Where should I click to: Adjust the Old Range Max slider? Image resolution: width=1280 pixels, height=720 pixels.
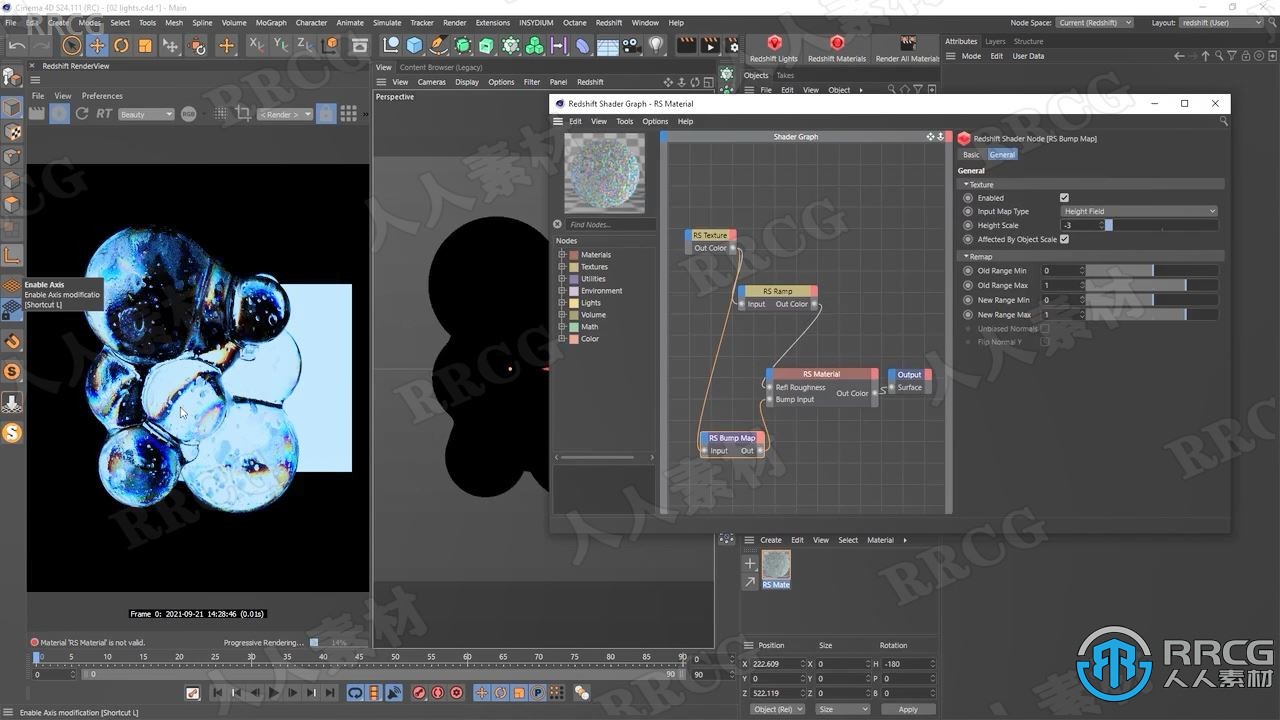(1152, 285)
